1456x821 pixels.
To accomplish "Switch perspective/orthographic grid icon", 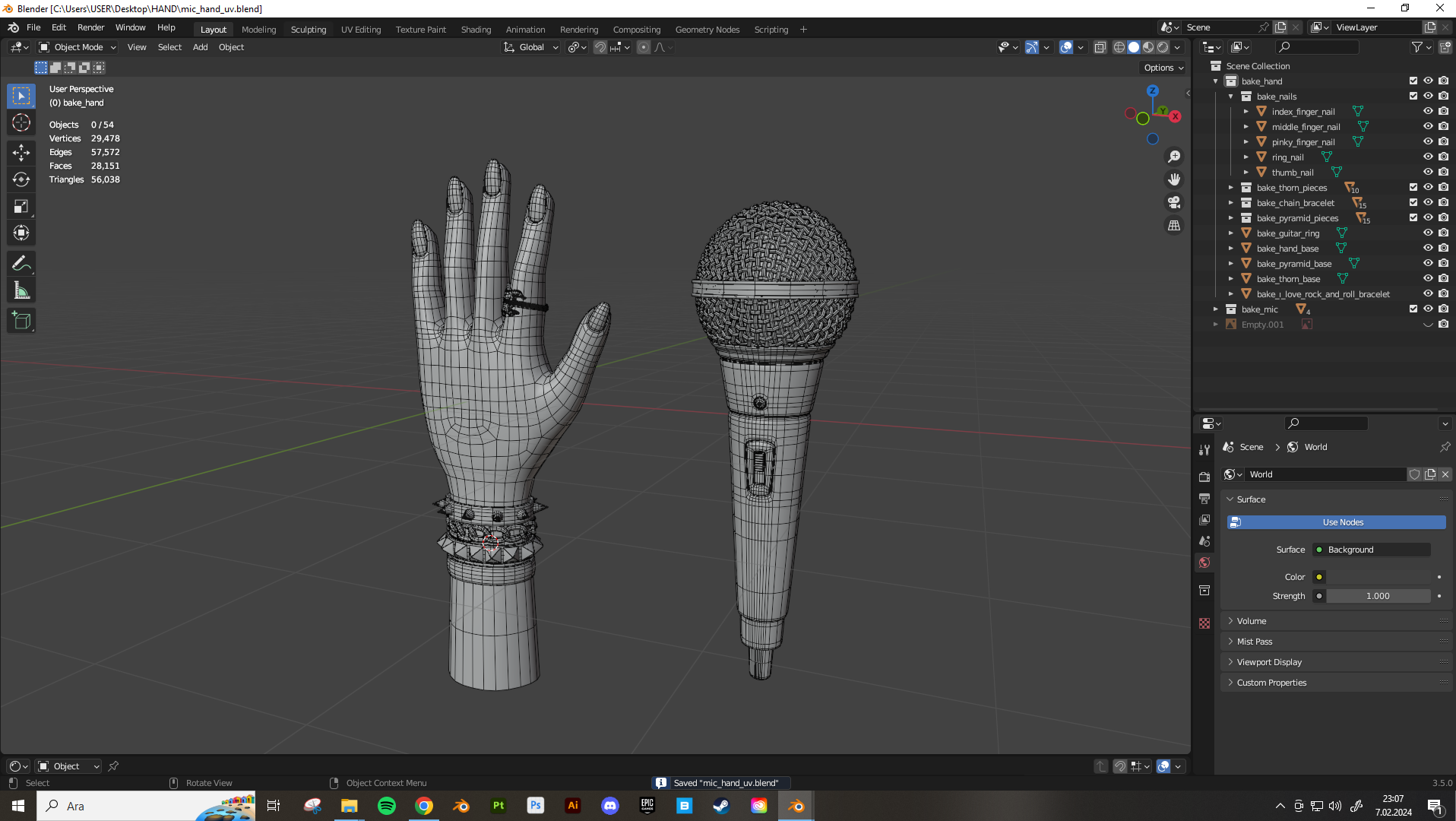I will 1174,225.
